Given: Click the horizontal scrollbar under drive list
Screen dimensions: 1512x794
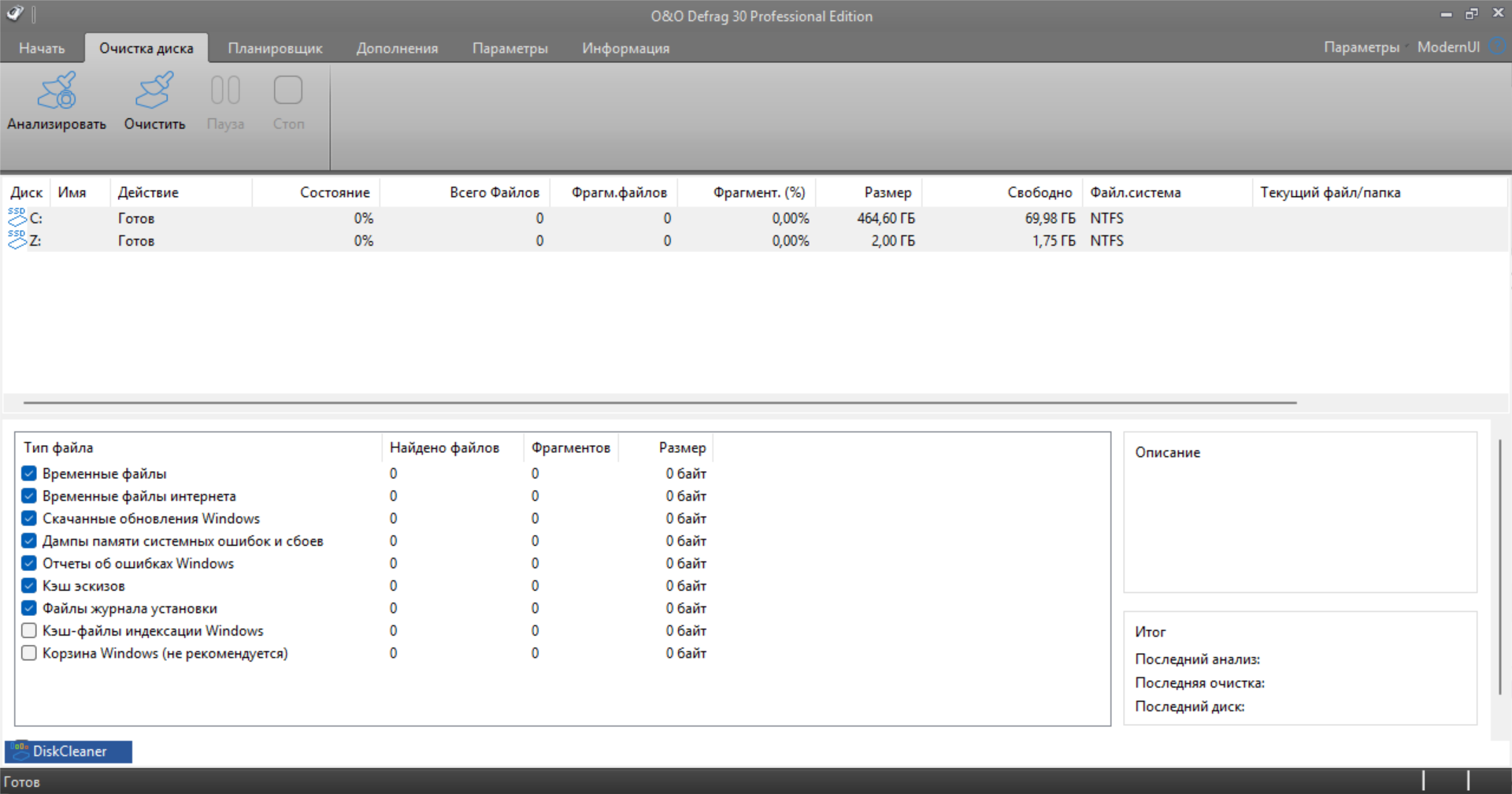Looking at the screenshot, I should [660, 403].
